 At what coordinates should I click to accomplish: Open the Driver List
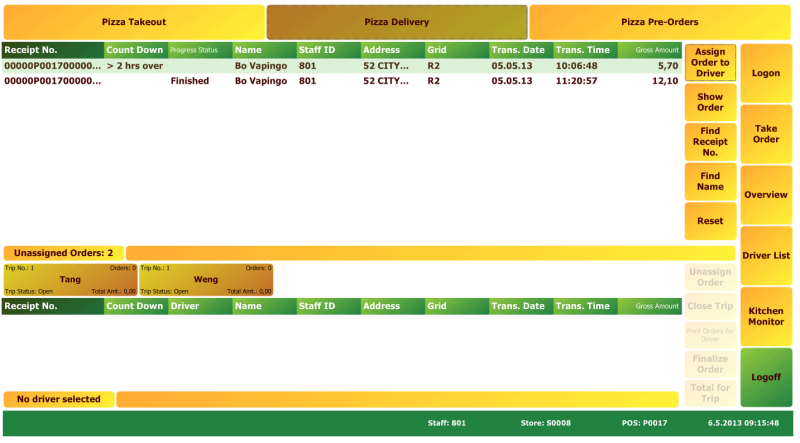click(x=766, y=256)
